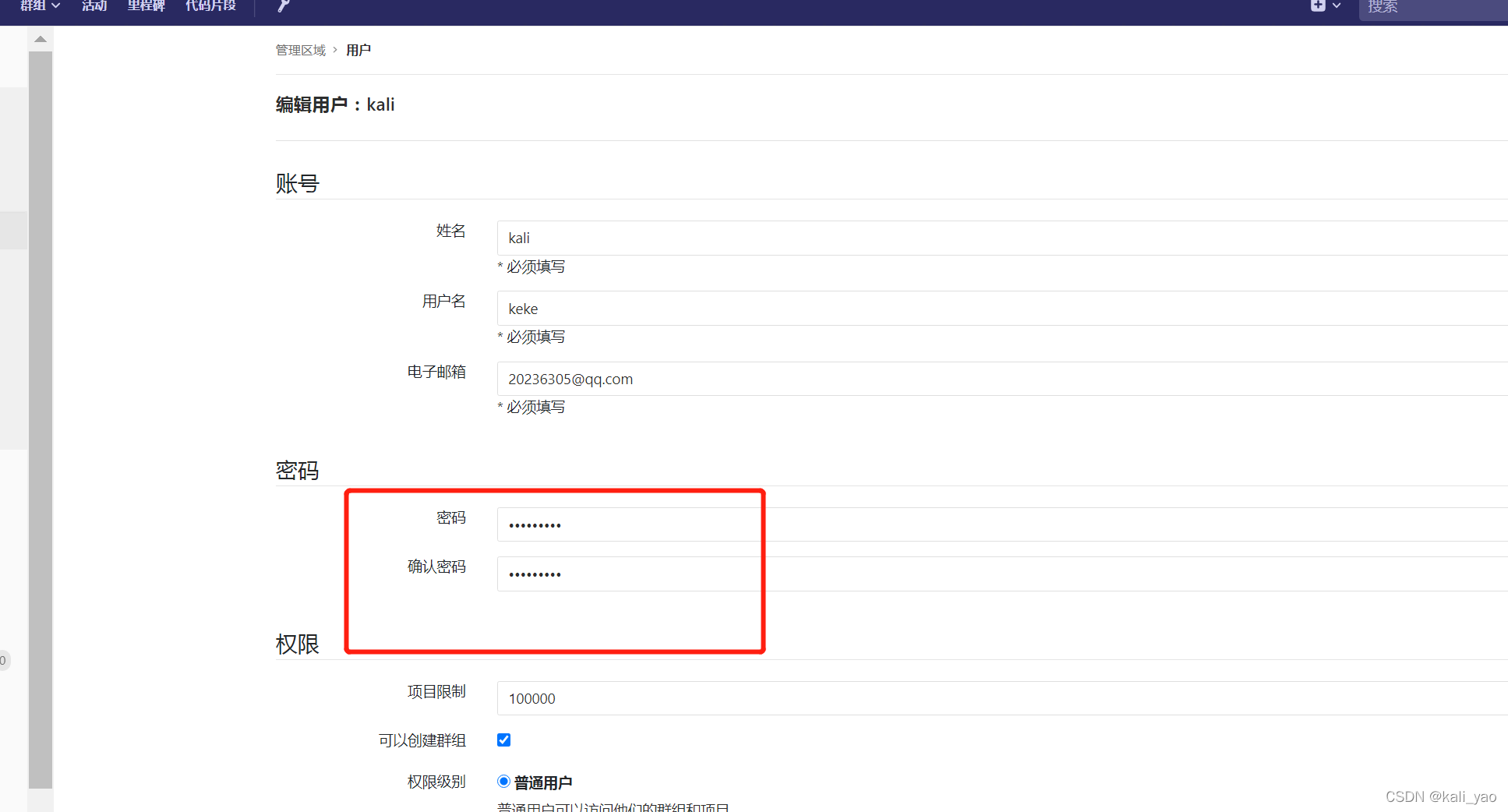The height and width of the screenshot is (812, 1508).
Task: Go to 管理区域 breadcrumb link
Action: 301,50
